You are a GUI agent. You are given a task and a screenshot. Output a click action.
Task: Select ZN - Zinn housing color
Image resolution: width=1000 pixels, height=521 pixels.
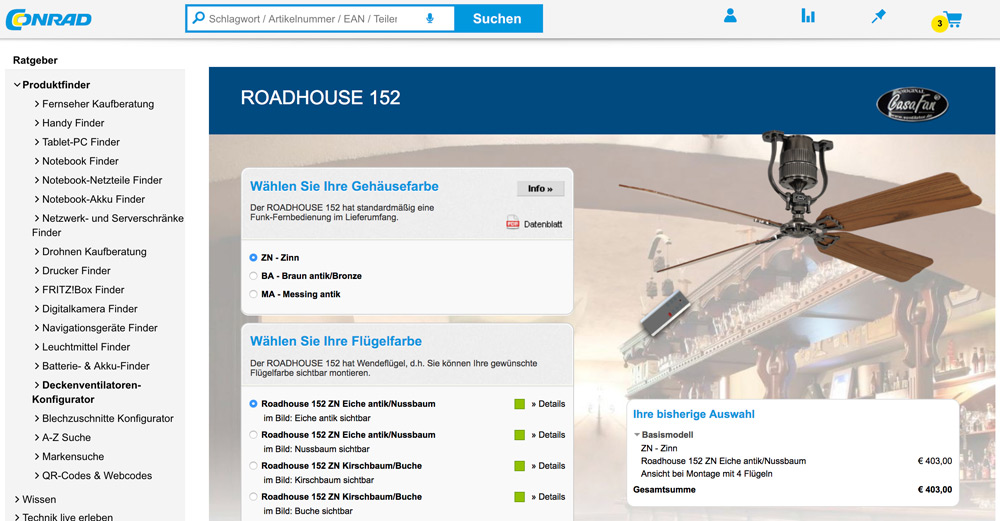tap(253, 258)
